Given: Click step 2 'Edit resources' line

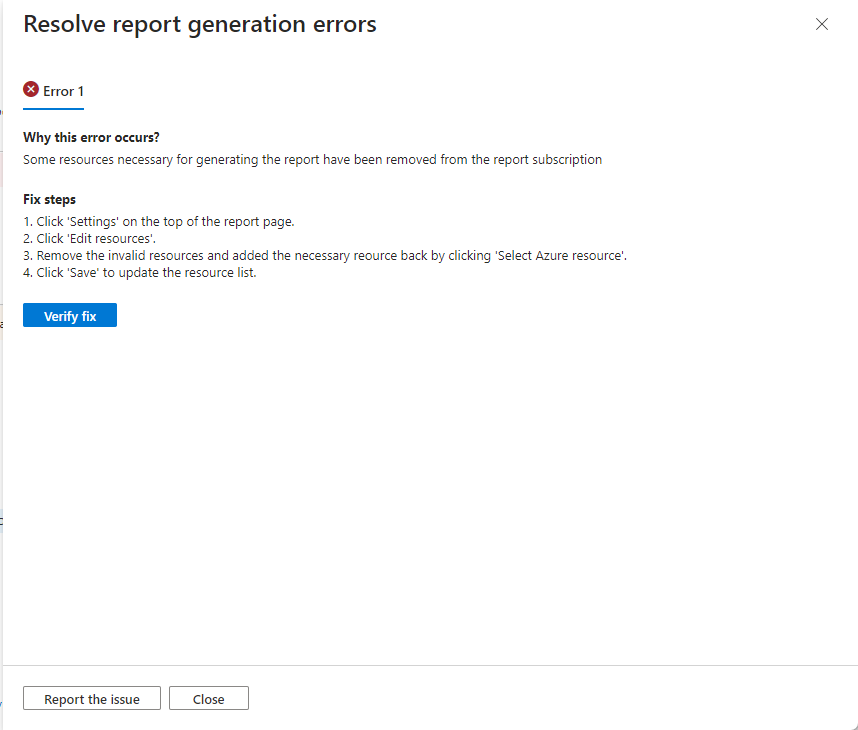Looking at the screenshot, I should [x=90, y=239].
